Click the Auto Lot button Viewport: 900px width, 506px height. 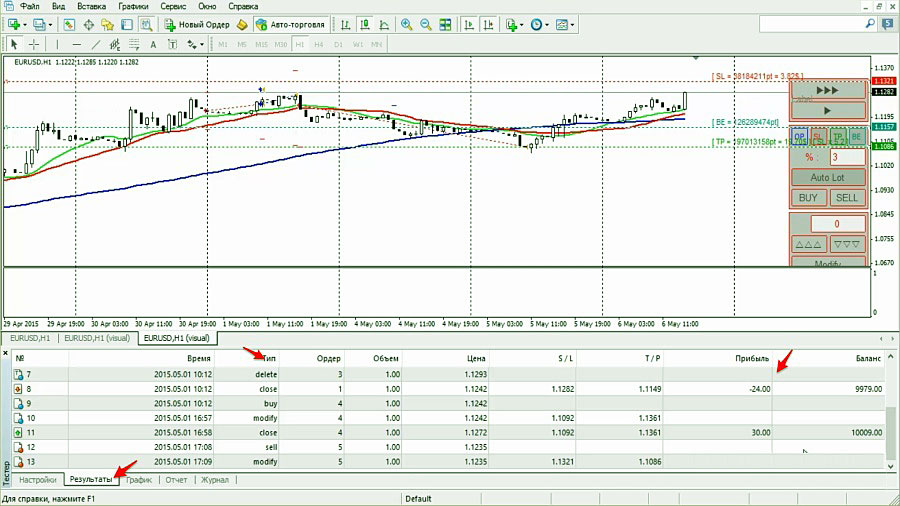click(x=827, y=177)
